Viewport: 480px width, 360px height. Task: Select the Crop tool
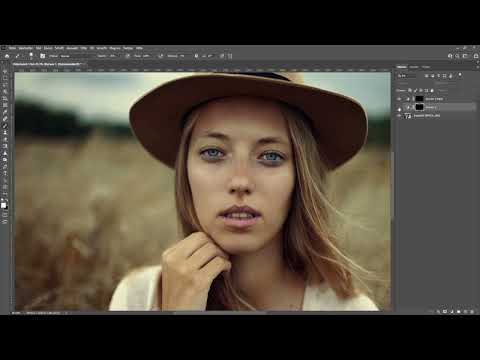5,98
